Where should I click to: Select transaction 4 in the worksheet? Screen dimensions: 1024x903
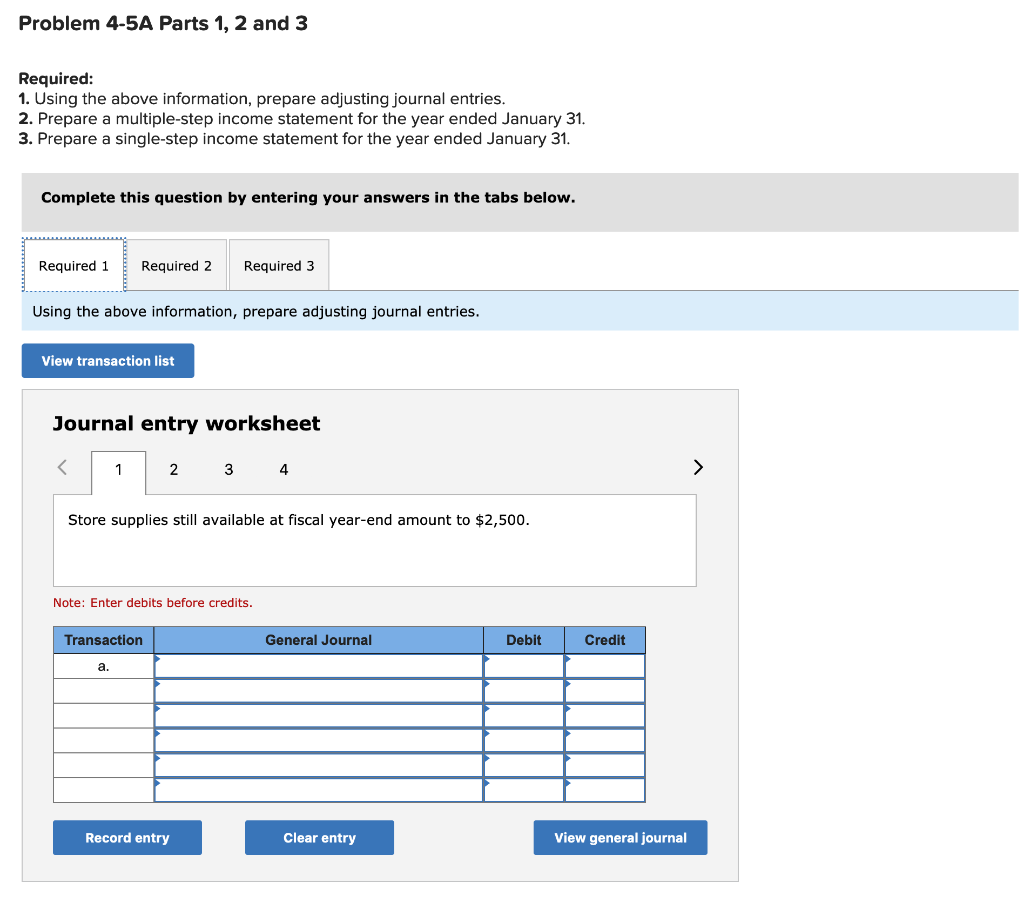click(x=283, y=469)
